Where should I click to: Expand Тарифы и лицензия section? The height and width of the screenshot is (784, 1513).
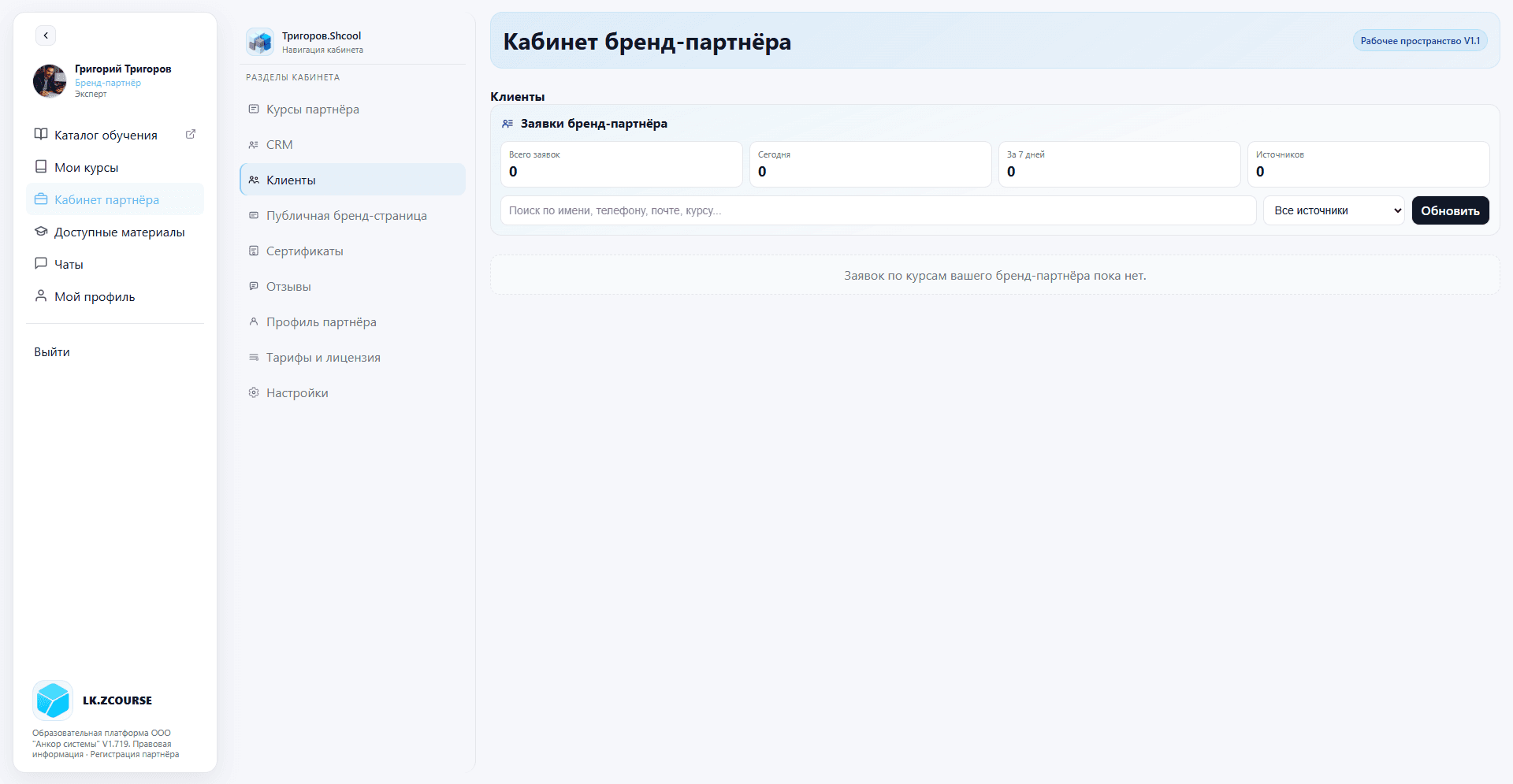(x=323, y=357)
